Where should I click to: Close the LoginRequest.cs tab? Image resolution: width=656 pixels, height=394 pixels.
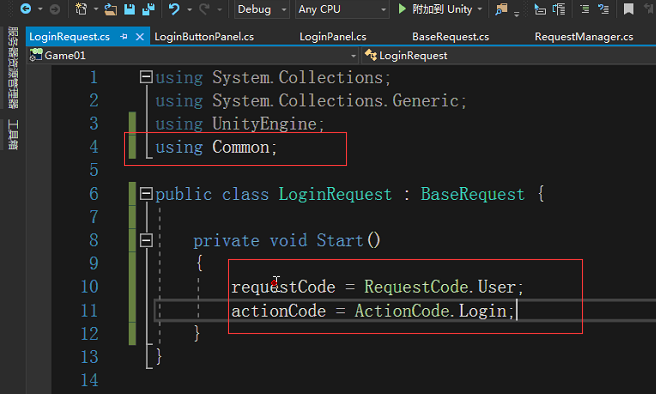coord(140,37)
